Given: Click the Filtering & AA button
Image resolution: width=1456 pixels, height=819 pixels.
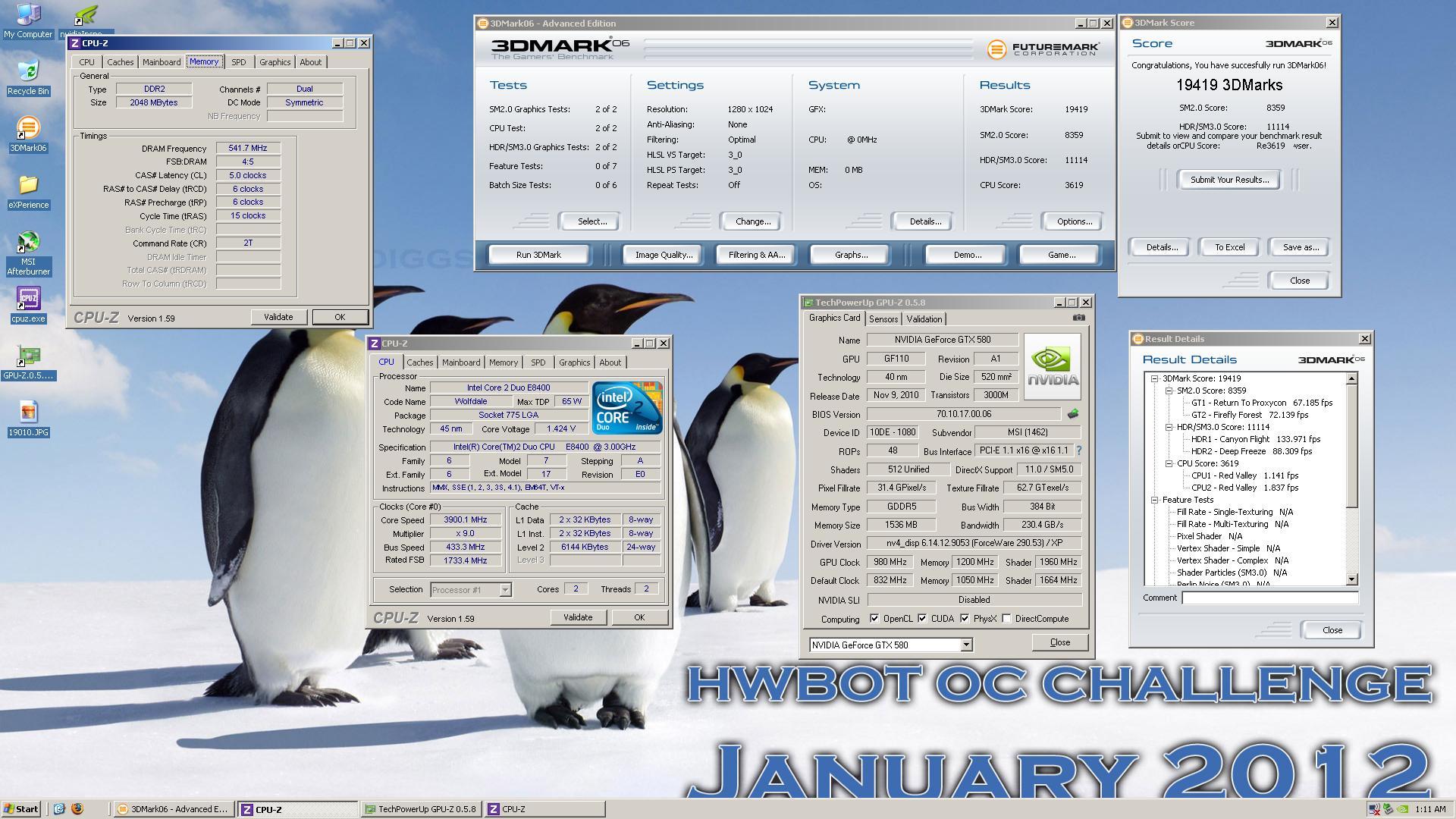Looking at the screenshot, I should [x=757, y=255].
